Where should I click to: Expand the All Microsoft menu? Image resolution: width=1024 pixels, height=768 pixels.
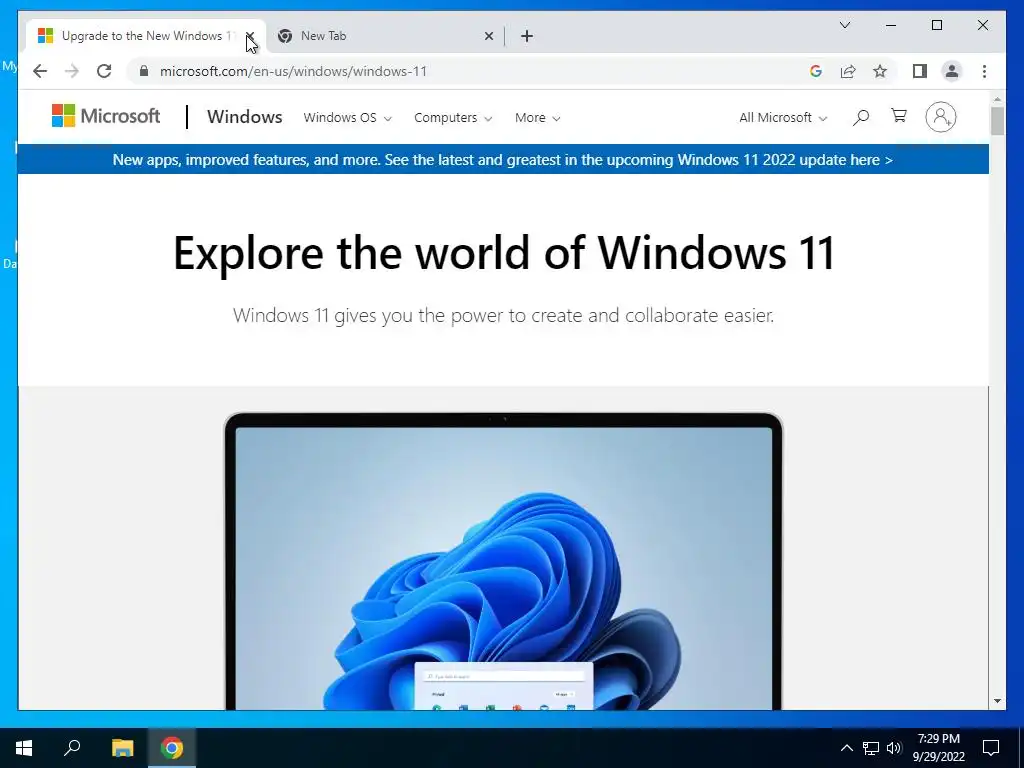click(x=783, y=118)
